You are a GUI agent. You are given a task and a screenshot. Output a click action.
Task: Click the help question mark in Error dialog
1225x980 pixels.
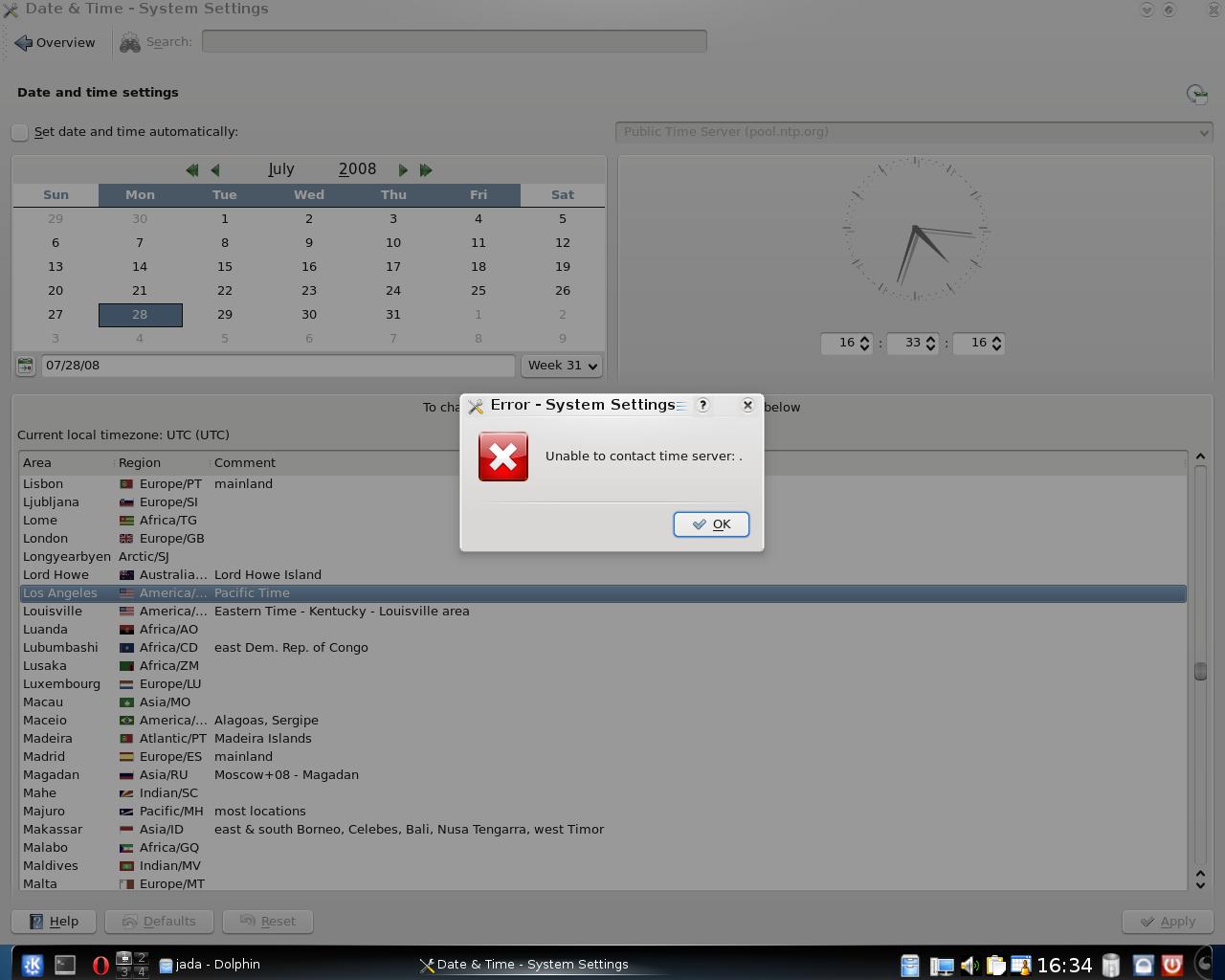pyautogui.click(x=702, y=405)
